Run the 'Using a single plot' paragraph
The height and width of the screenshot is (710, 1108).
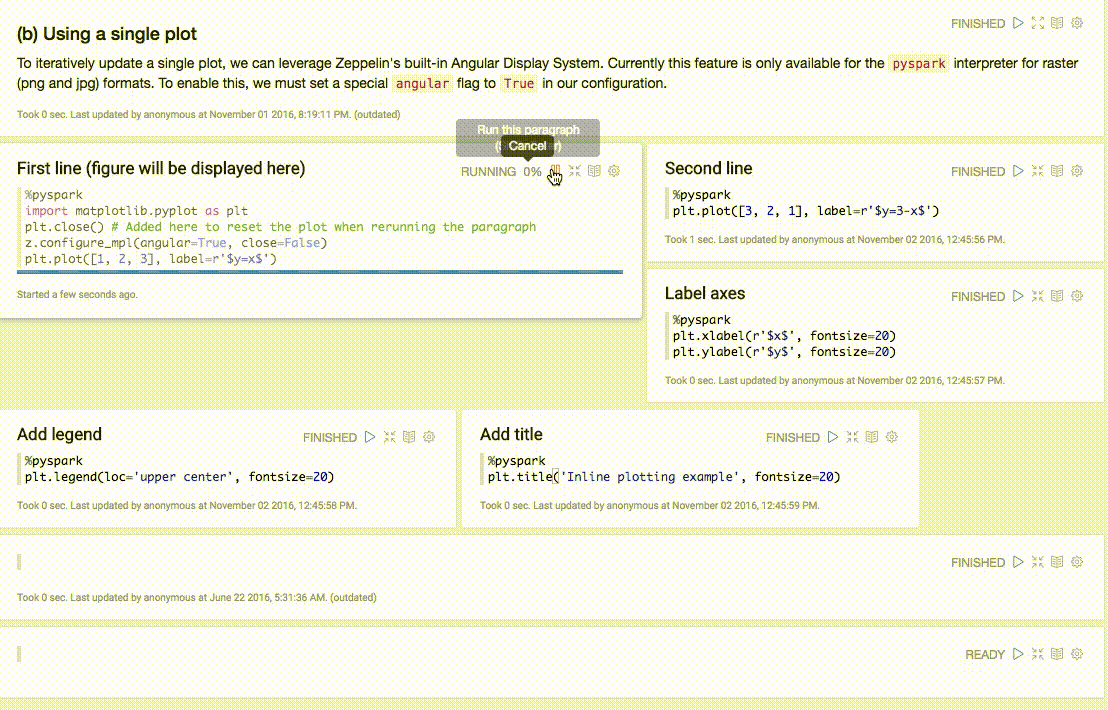(1018, 23)
